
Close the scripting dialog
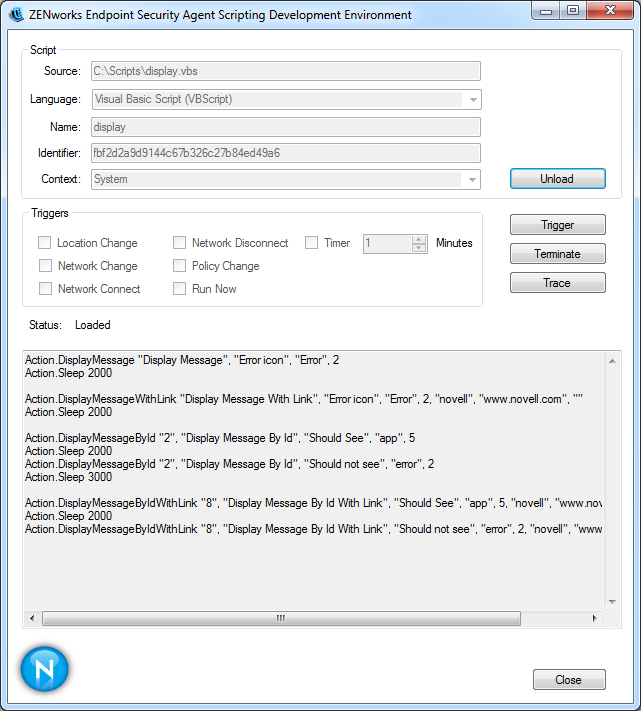(x=569, y=680)
